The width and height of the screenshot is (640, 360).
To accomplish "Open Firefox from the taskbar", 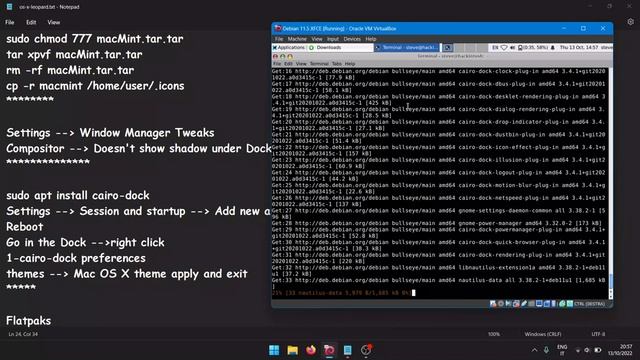I will click(311, 350).
